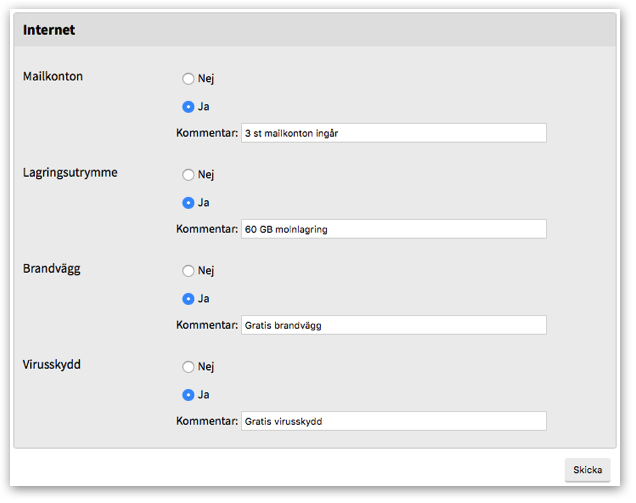The height and width of the screenshot is (503, 636).
Task: Set Brandvägg to Nej
Action: click(188, 271)
